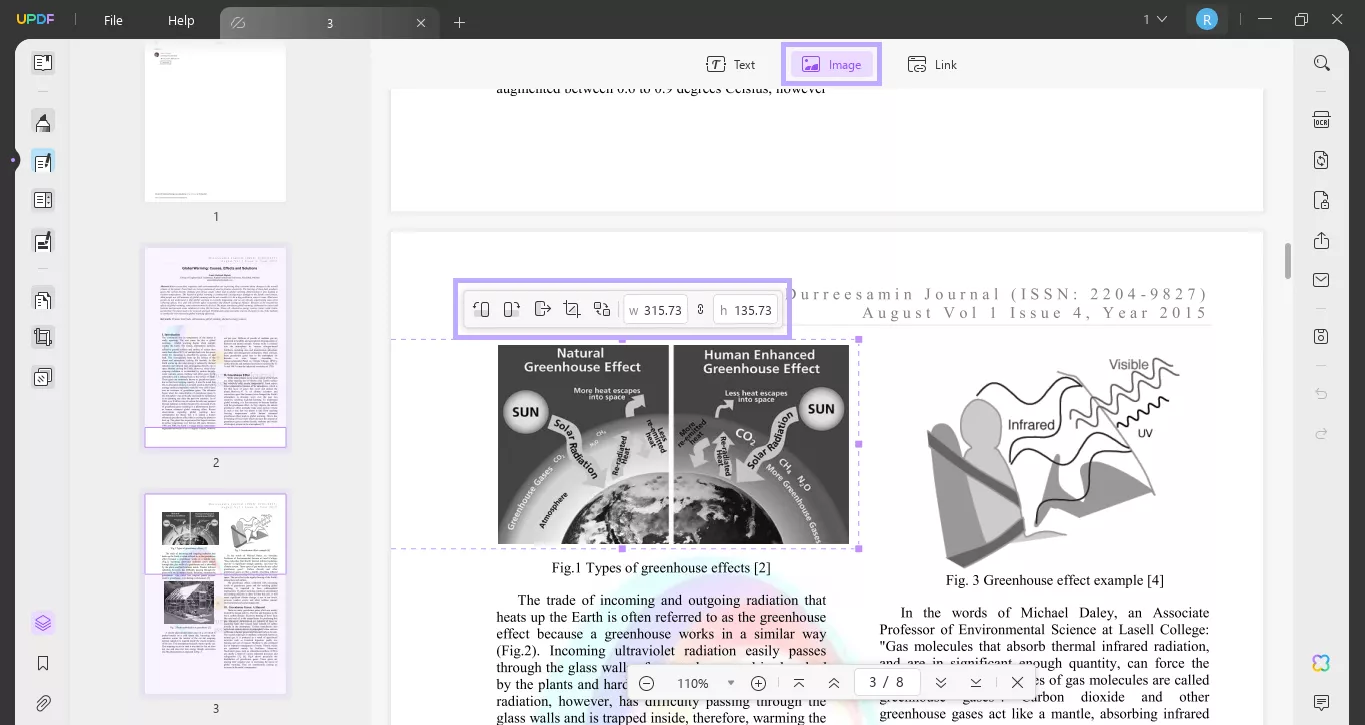1365x725 pixels.
Task: Click the 110% zoom value
Action: pyautogui.click(x=693, y=683)
